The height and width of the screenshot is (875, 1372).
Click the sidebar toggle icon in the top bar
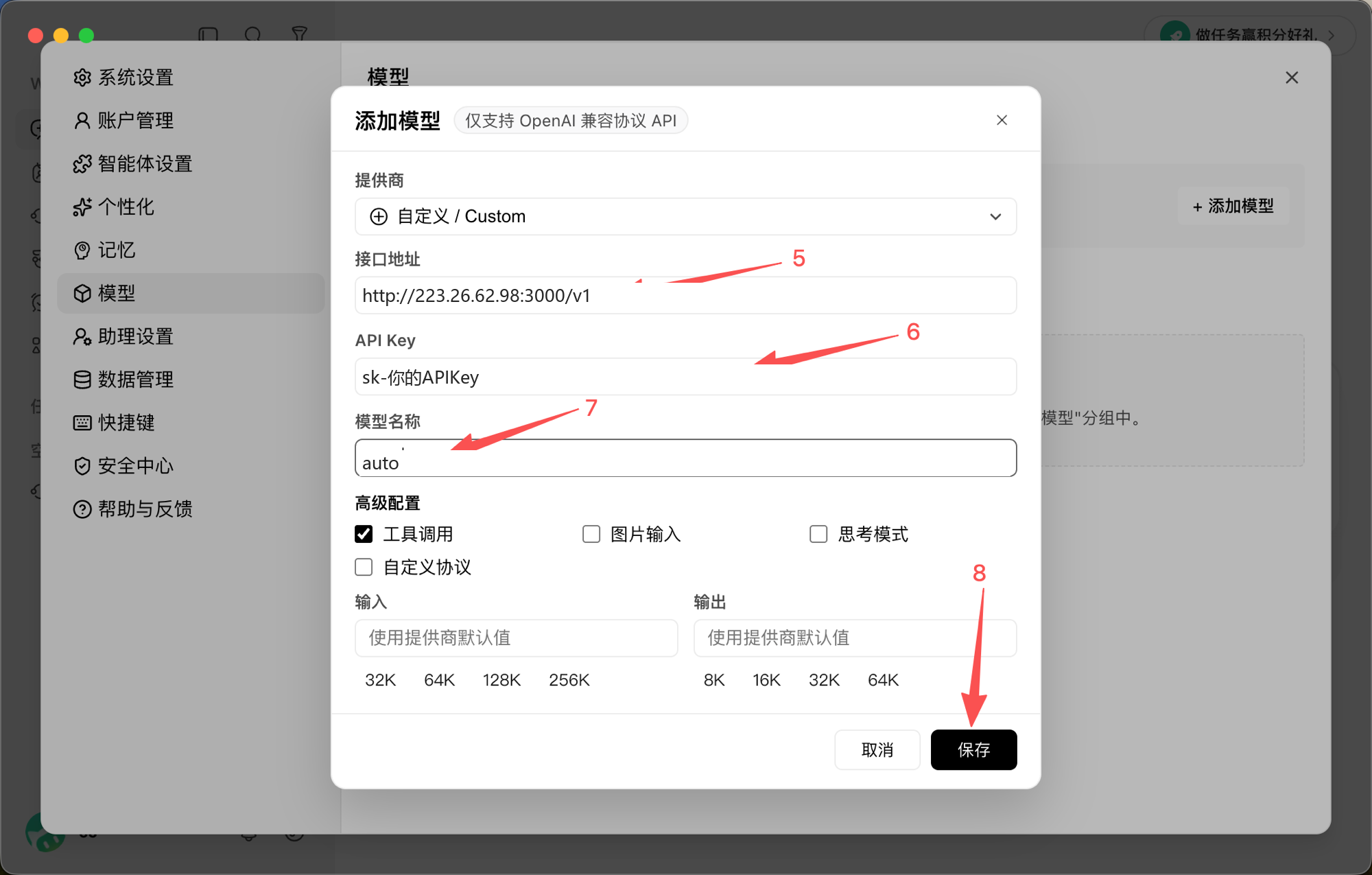point(208,34)
